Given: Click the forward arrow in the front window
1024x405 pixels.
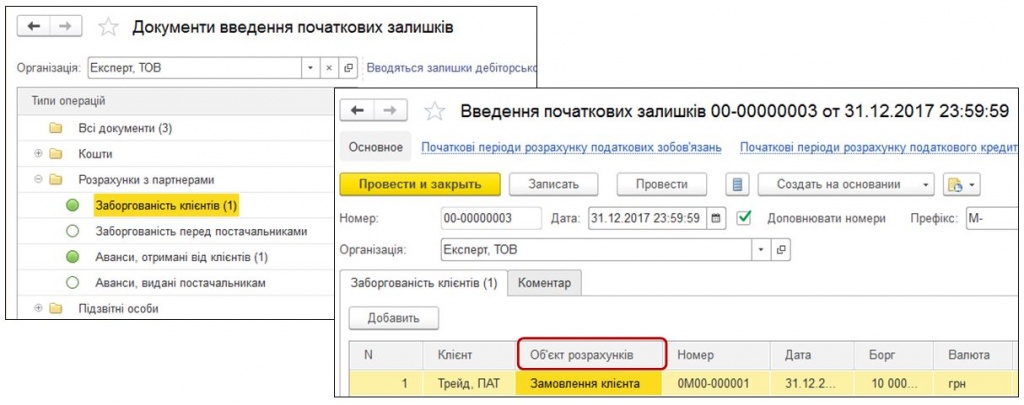Looking at the screenshot, I should coord(391,109).
